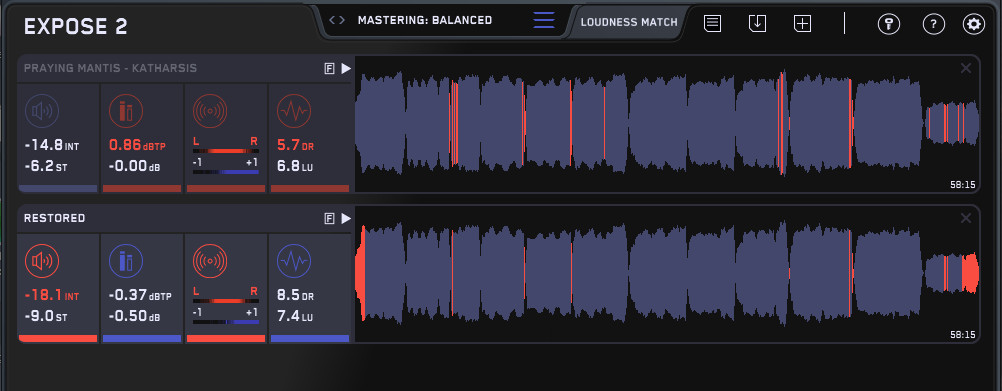This screenshot has height=391, width=1002.
Task: Switch preset using the arrows beside Mastering: Balanced
Action: (337, 20)
